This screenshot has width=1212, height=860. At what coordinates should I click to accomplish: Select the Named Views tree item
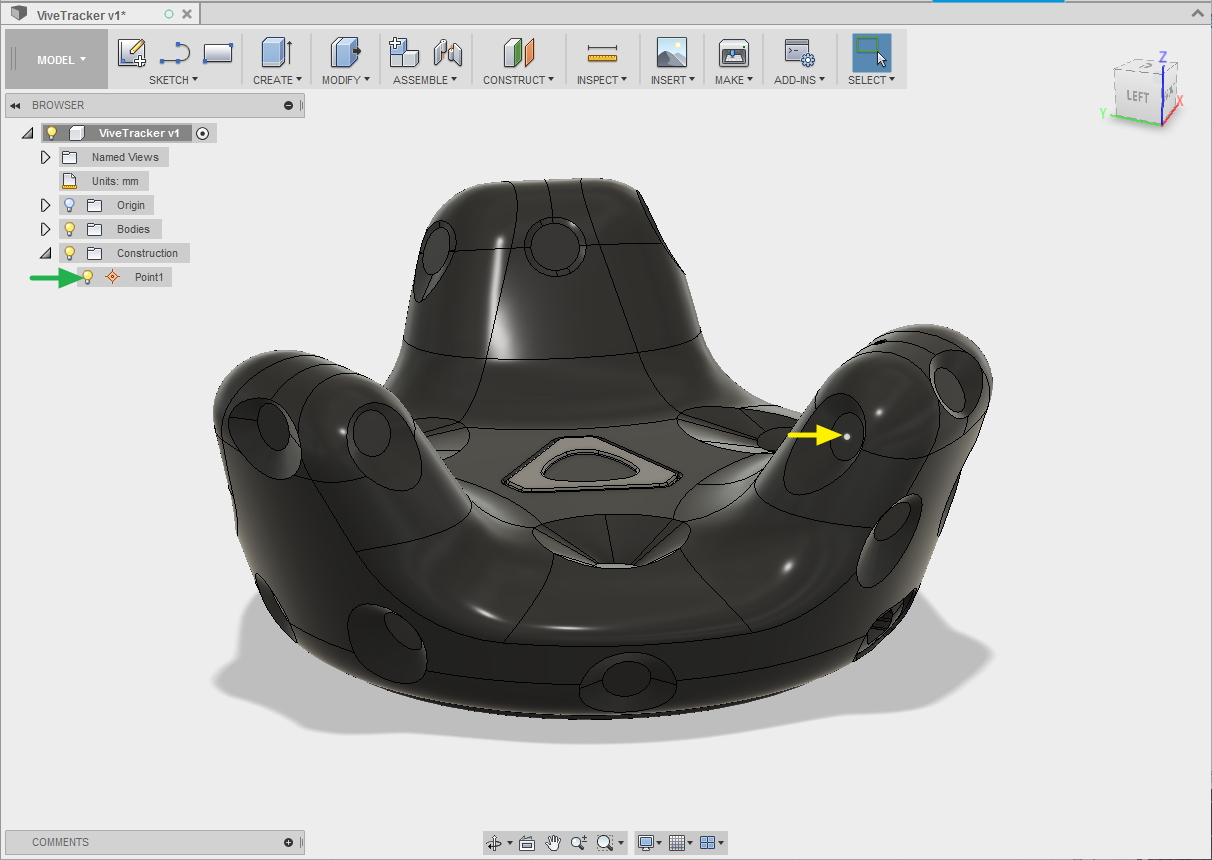click(x=125, y=157)
